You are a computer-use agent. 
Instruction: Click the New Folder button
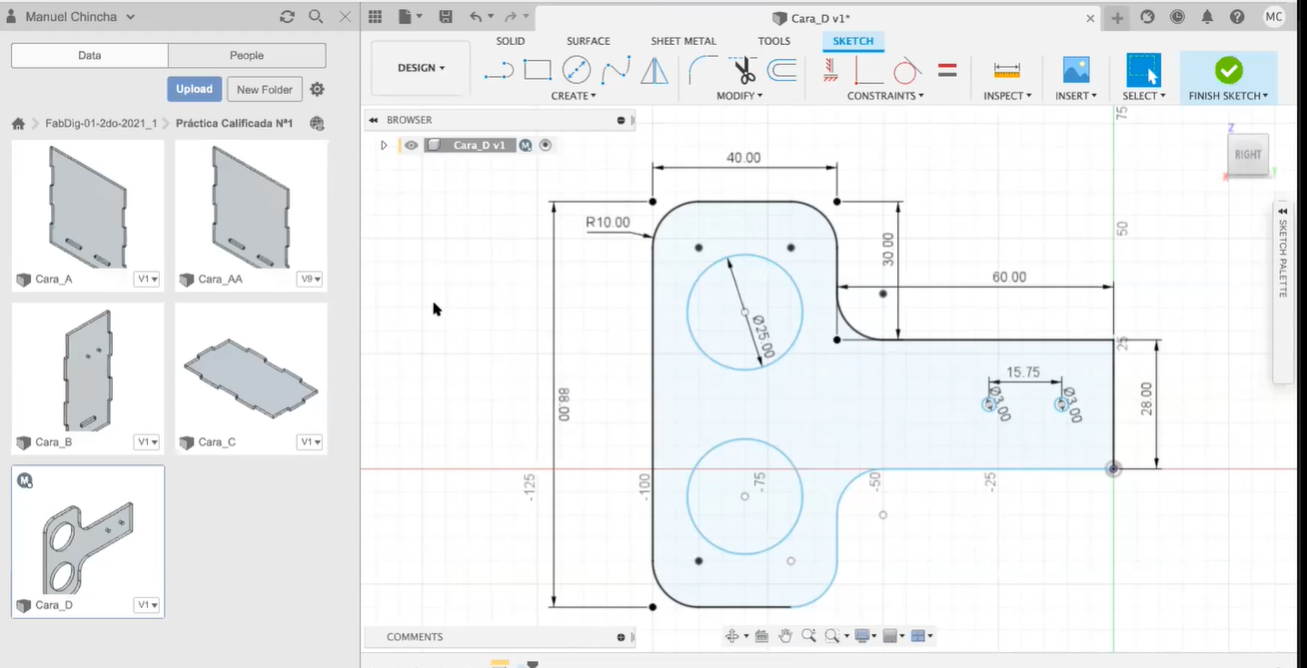(x=264, y=89)
